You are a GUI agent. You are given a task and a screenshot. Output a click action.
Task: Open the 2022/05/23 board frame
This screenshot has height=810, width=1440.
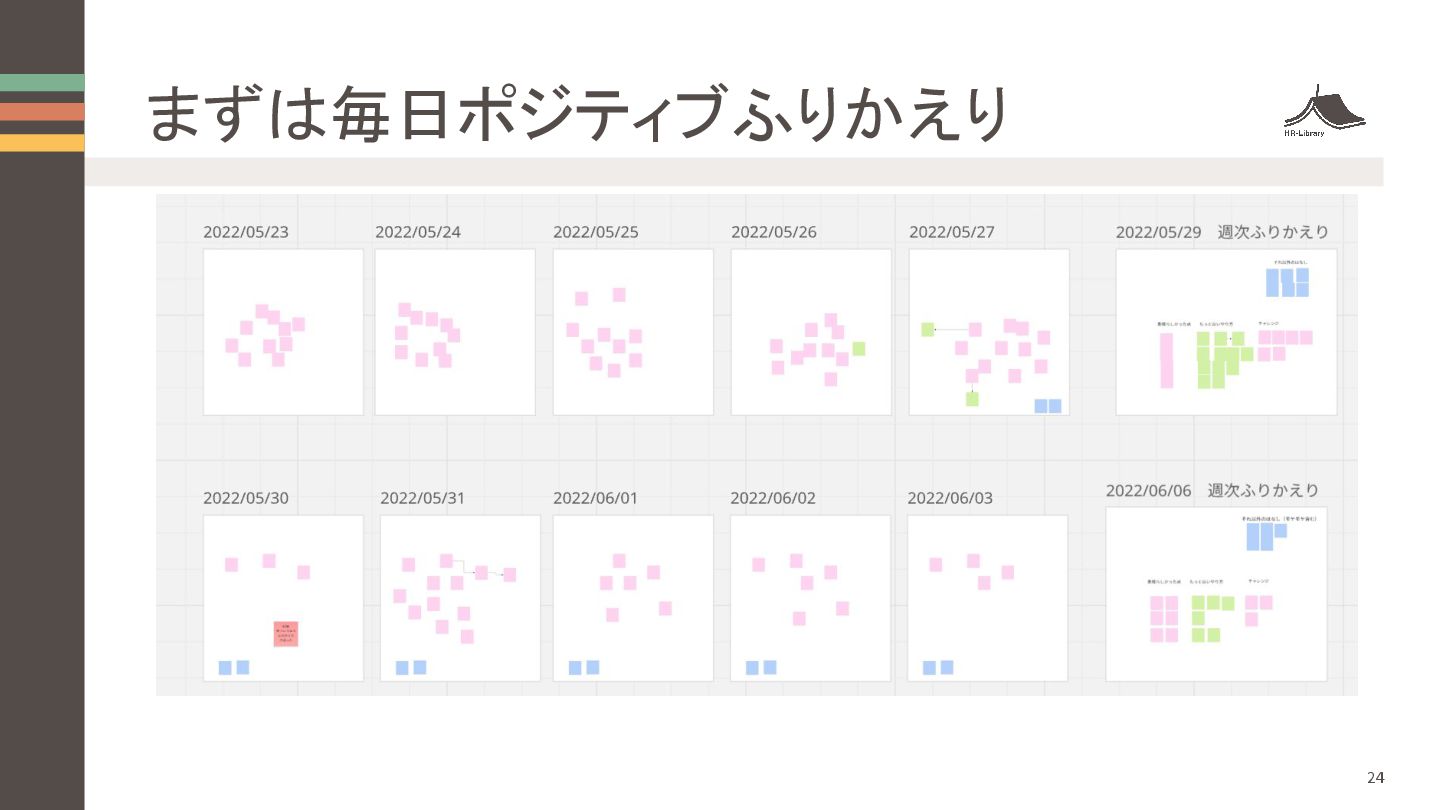pyautogui.click(x=283, y=332)
